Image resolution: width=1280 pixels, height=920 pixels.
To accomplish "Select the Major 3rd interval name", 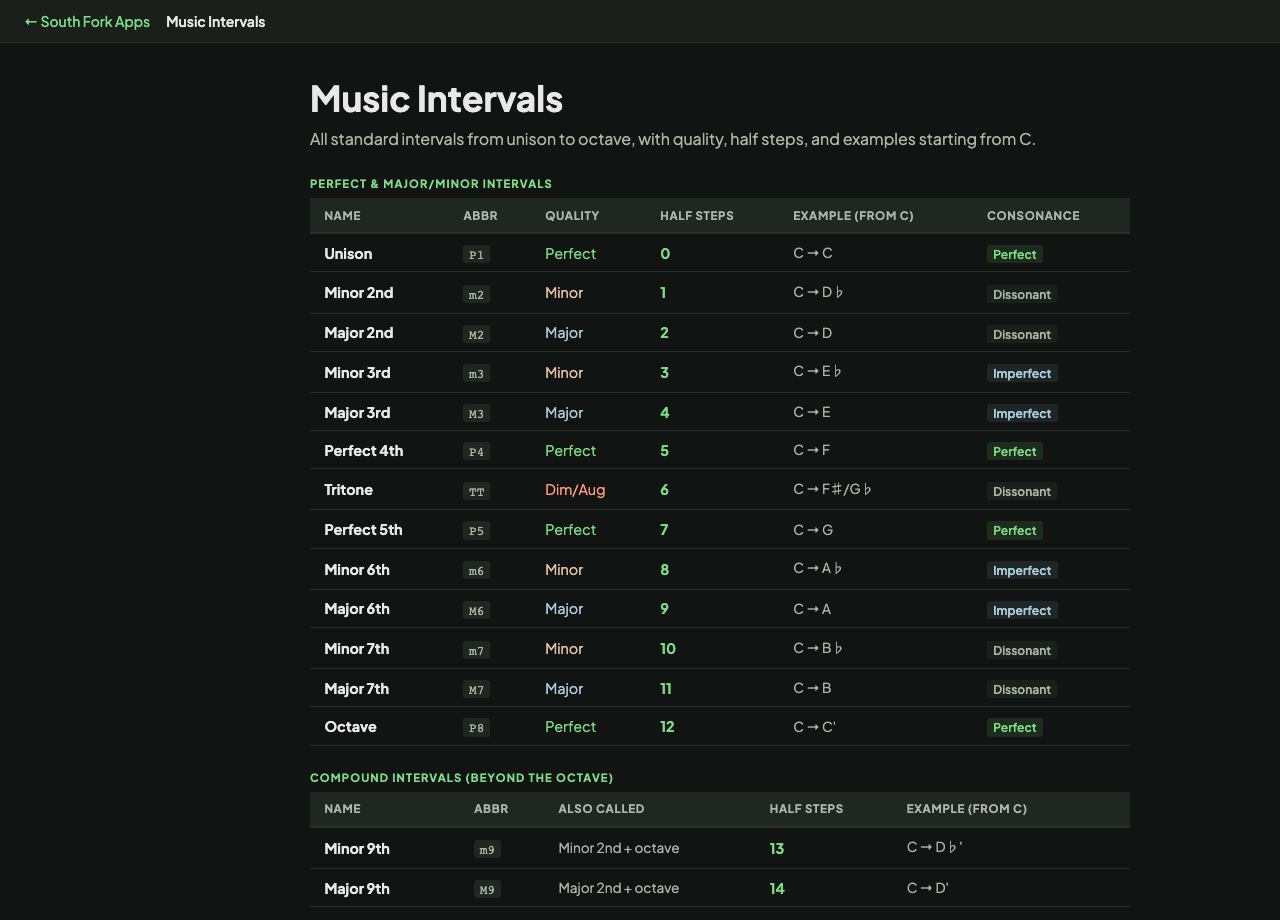I will coord(357,413).
